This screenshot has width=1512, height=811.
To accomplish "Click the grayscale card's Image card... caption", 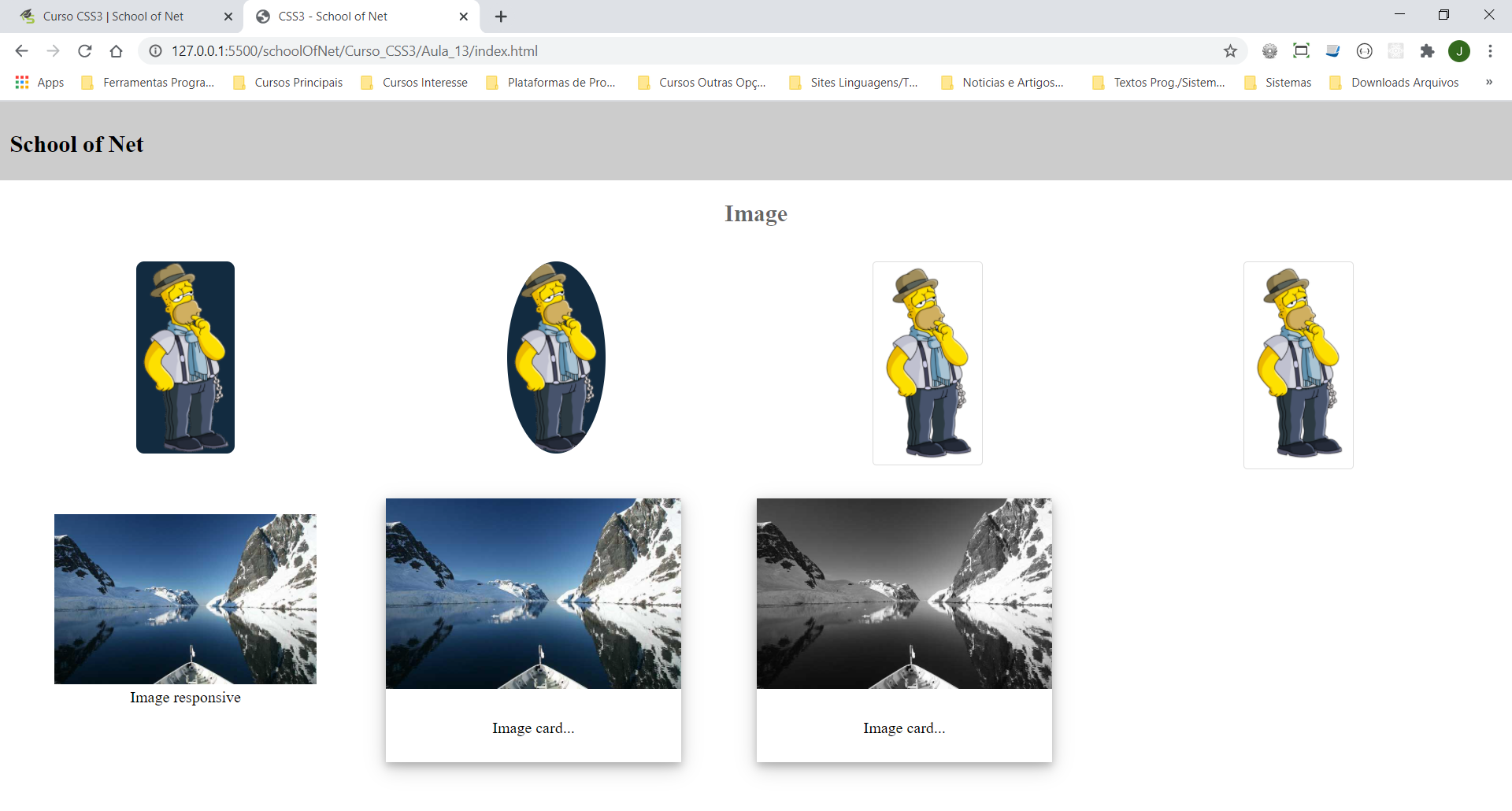I will 904,728.
